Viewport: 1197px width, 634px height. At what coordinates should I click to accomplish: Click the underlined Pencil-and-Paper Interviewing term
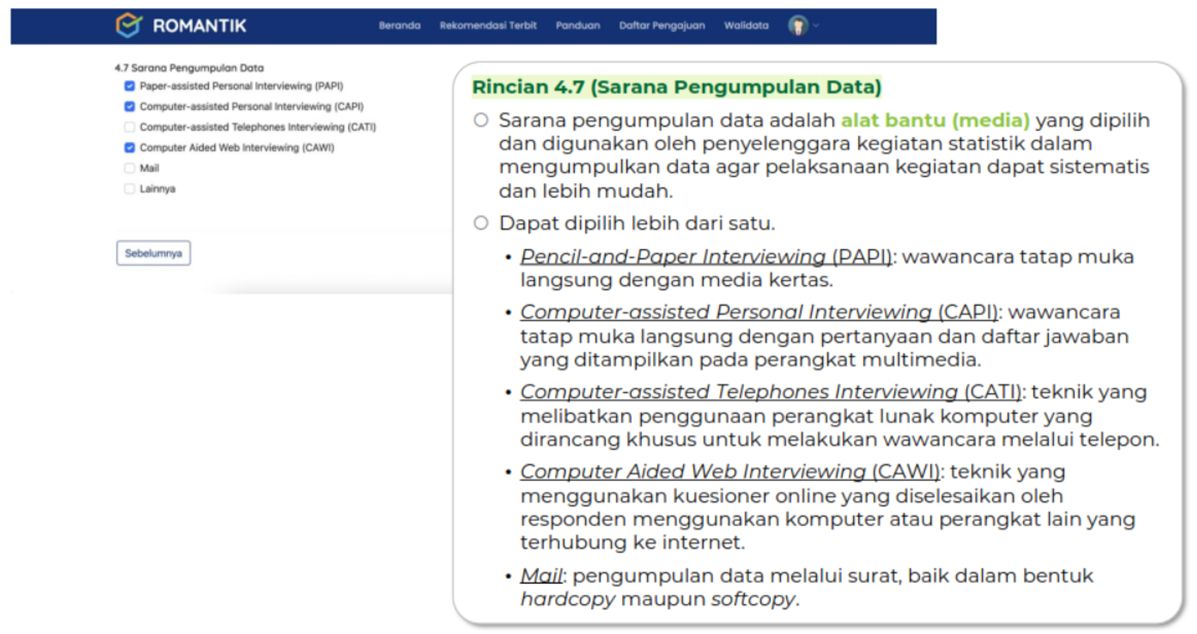pyautogui.click(x=673, y=257)
